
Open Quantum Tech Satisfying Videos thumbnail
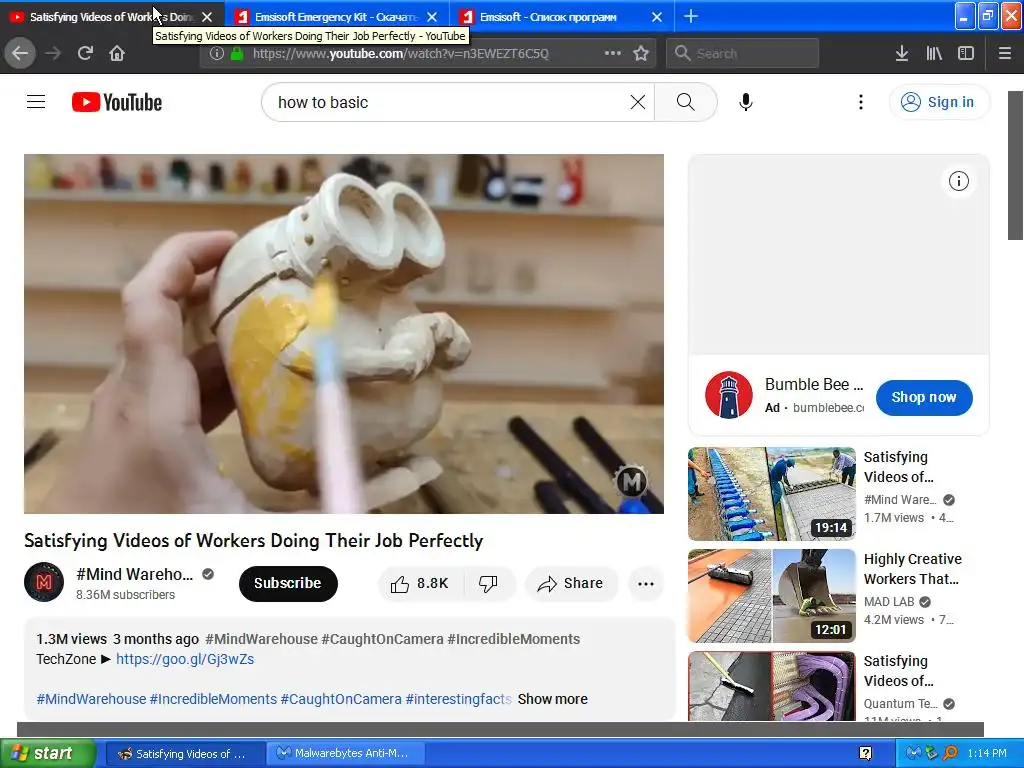(771, 686)
